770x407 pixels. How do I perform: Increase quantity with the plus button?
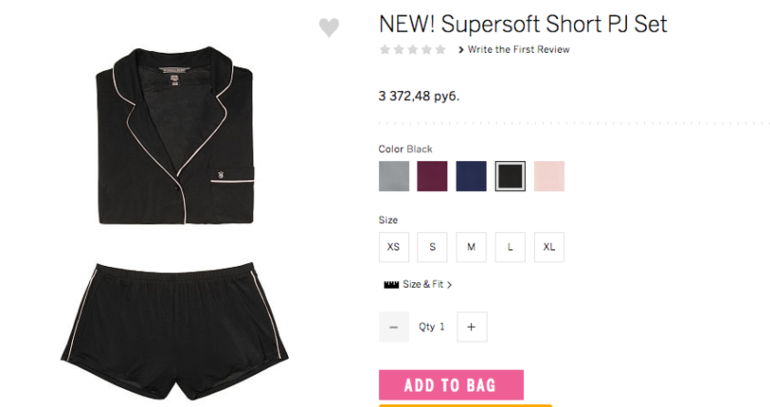click(472, 327)
